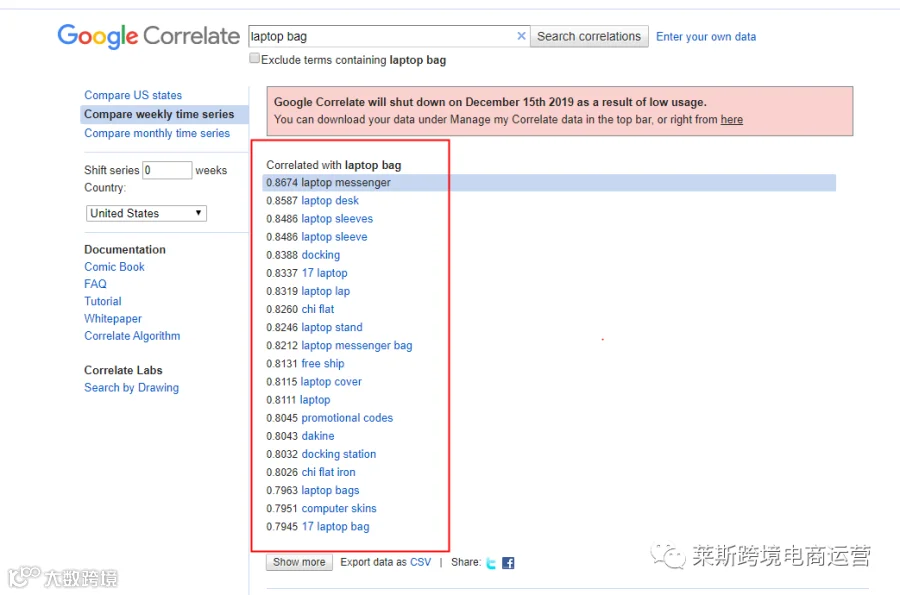Viewport: 900px width, 595px height.
Task: Select 'docking station' correlation
Action: (x=339, y=454)
